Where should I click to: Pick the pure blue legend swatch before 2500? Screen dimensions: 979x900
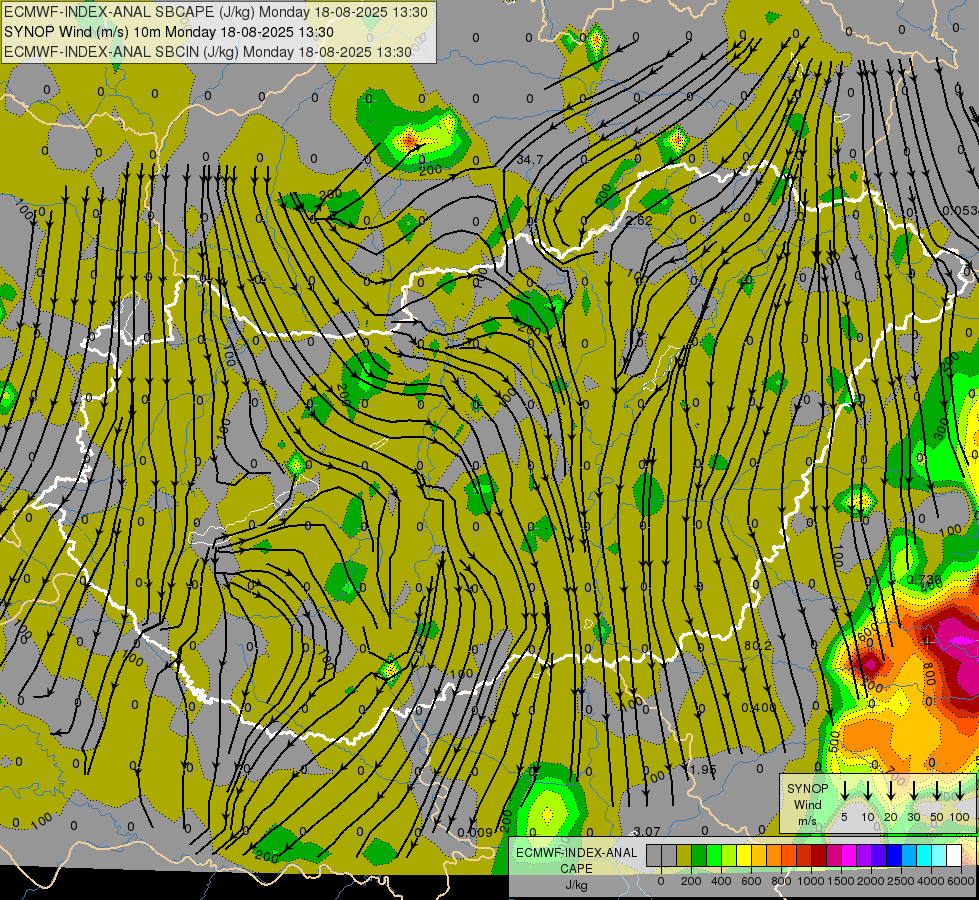pos(893,856)
